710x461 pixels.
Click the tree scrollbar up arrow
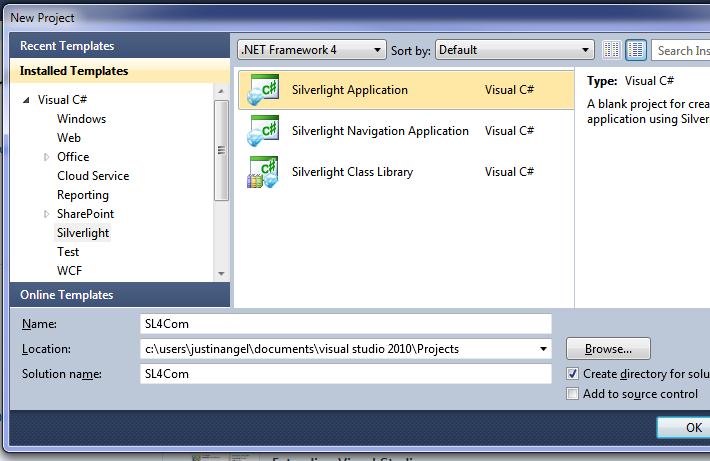221,91
